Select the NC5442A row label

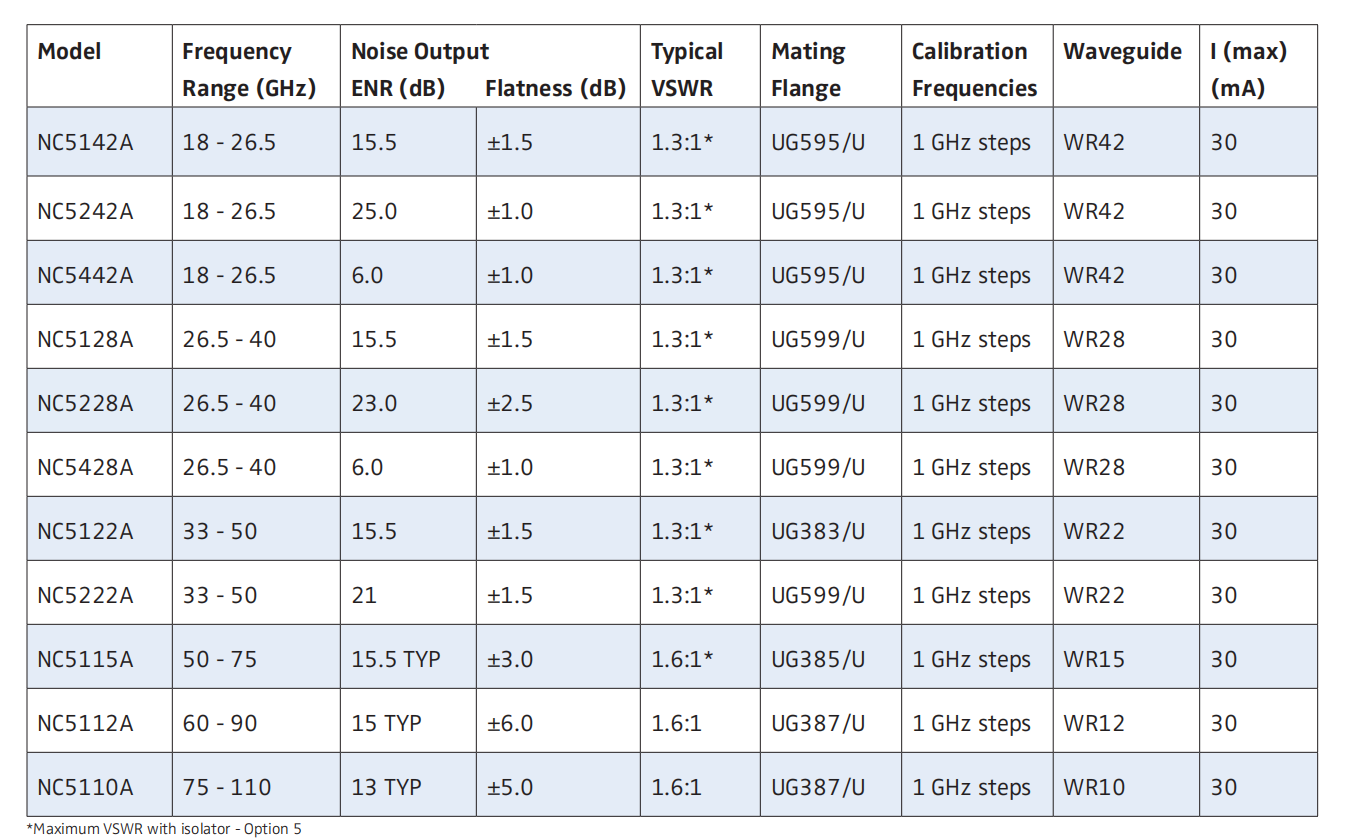coord(85,275)
